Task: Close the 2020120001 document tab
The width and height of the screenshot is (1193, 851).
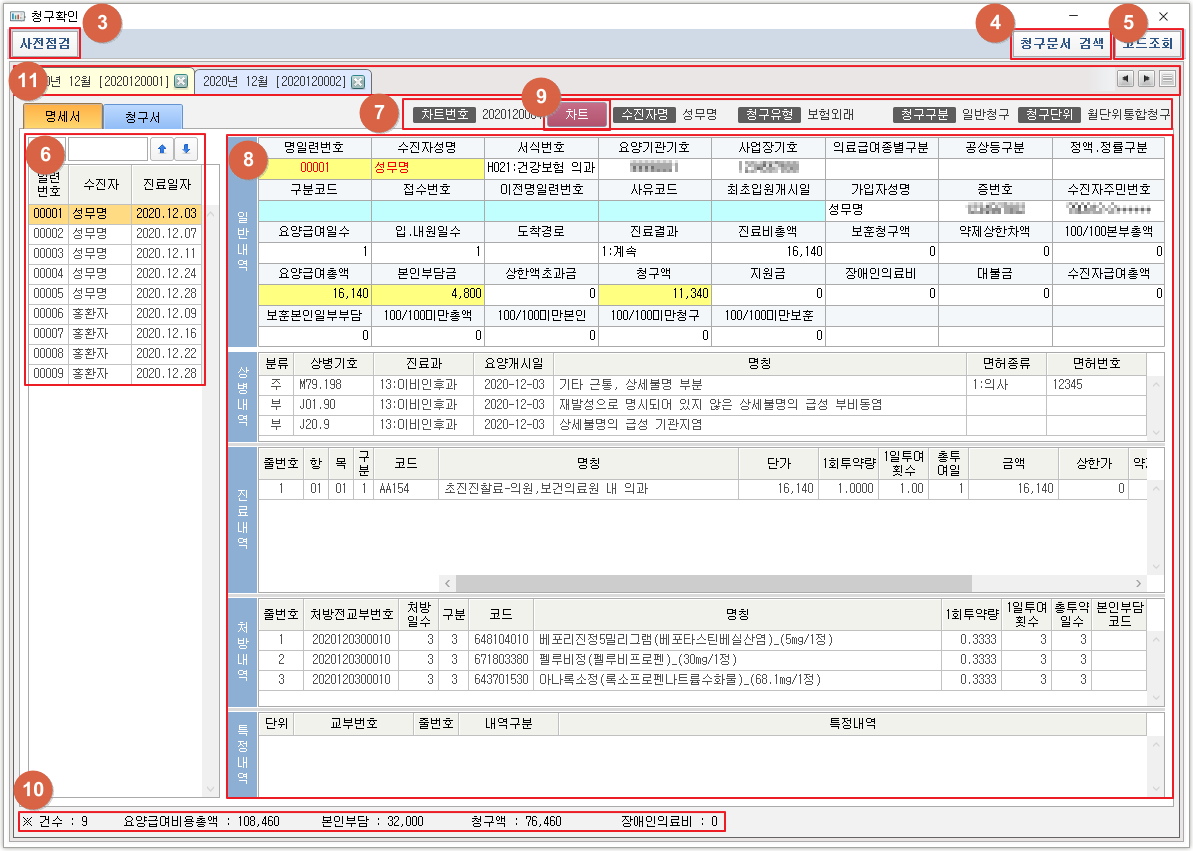Action: click(181, 81)
